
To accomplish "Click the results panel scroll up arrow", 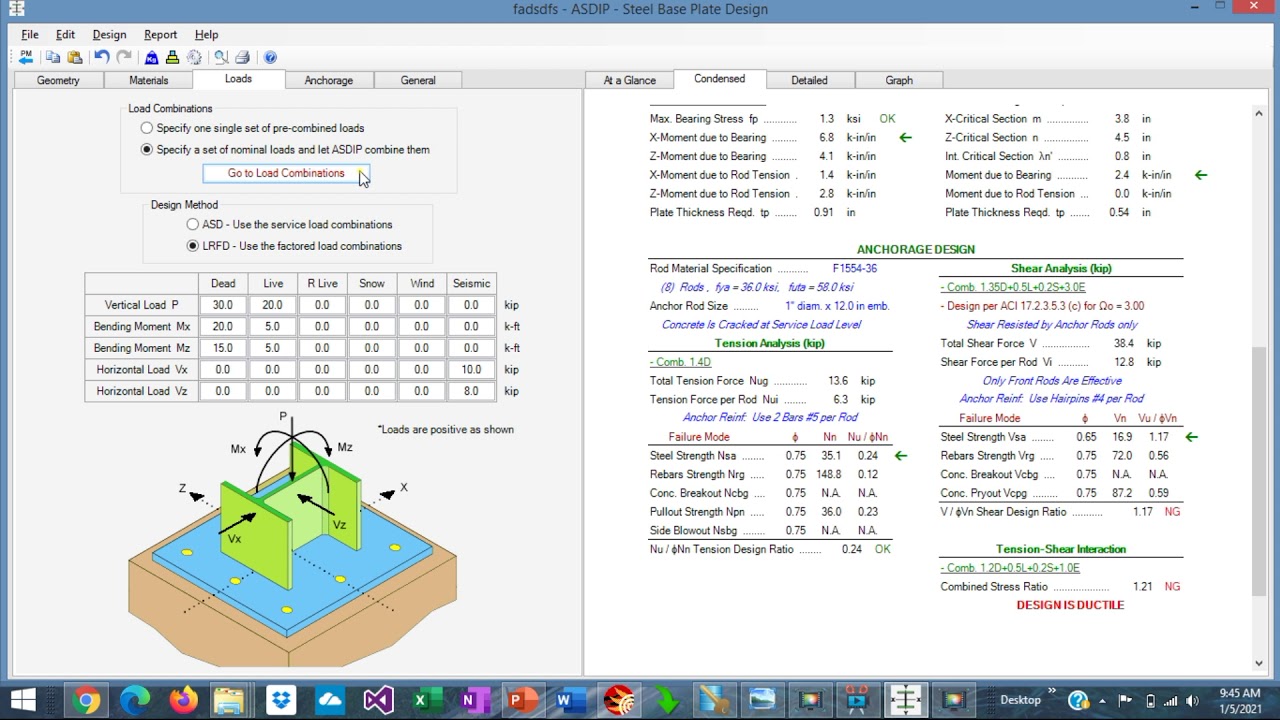I will [x=1260, y=113].
